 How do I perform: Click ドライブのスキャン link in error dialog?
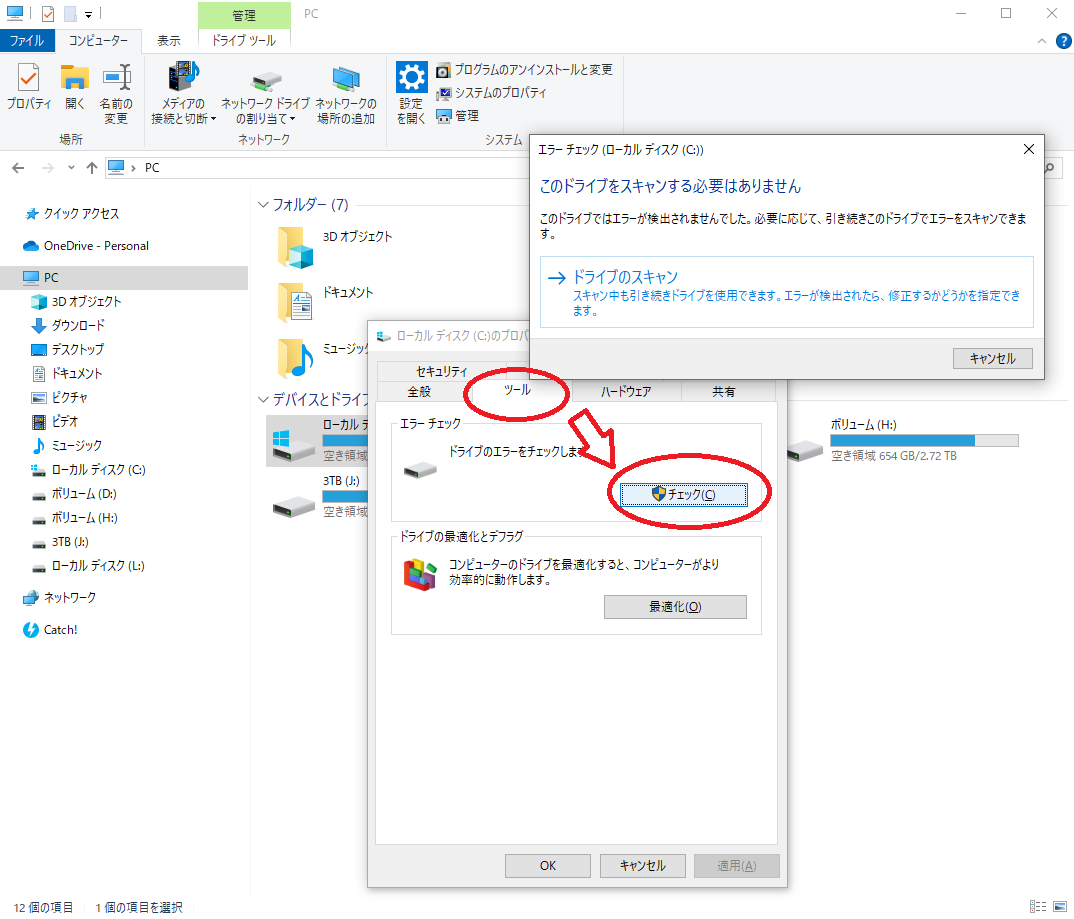(x=625, y=278)
